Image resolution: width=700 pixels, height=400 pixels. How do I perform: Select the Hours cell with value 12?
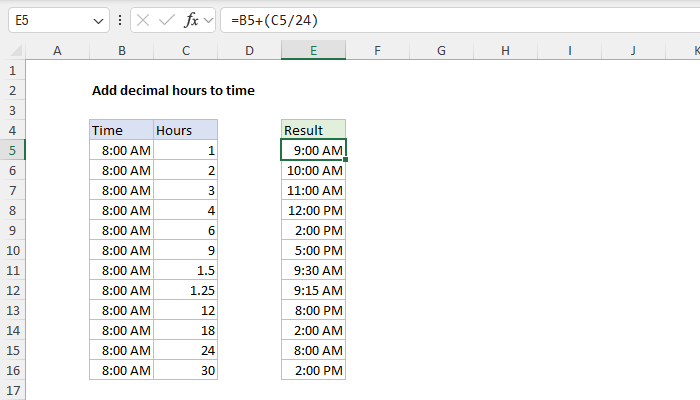pos(186,310)
